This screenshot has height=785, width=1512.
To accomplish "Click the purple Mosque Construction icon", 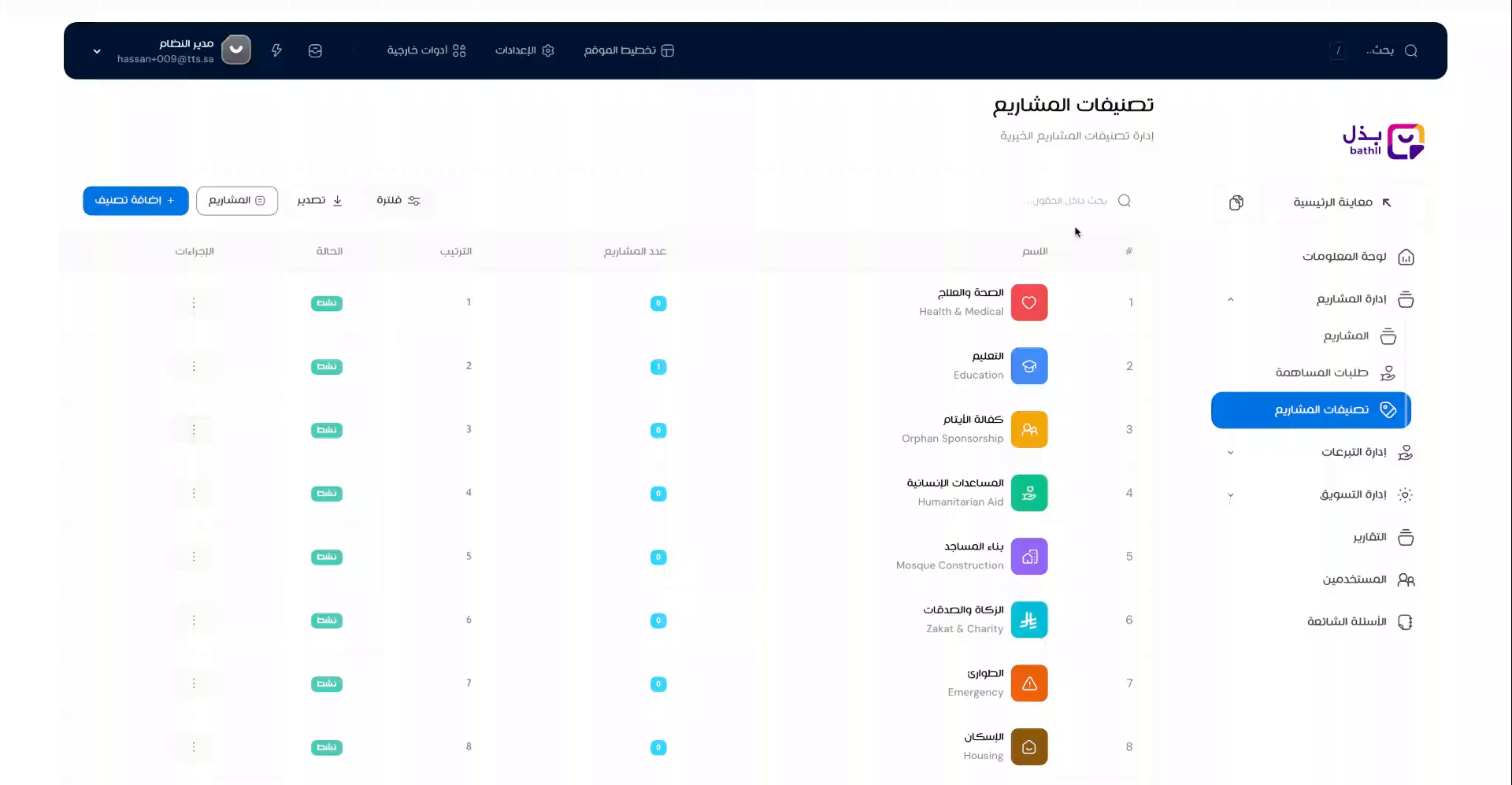I will (x=1028, y=557).
